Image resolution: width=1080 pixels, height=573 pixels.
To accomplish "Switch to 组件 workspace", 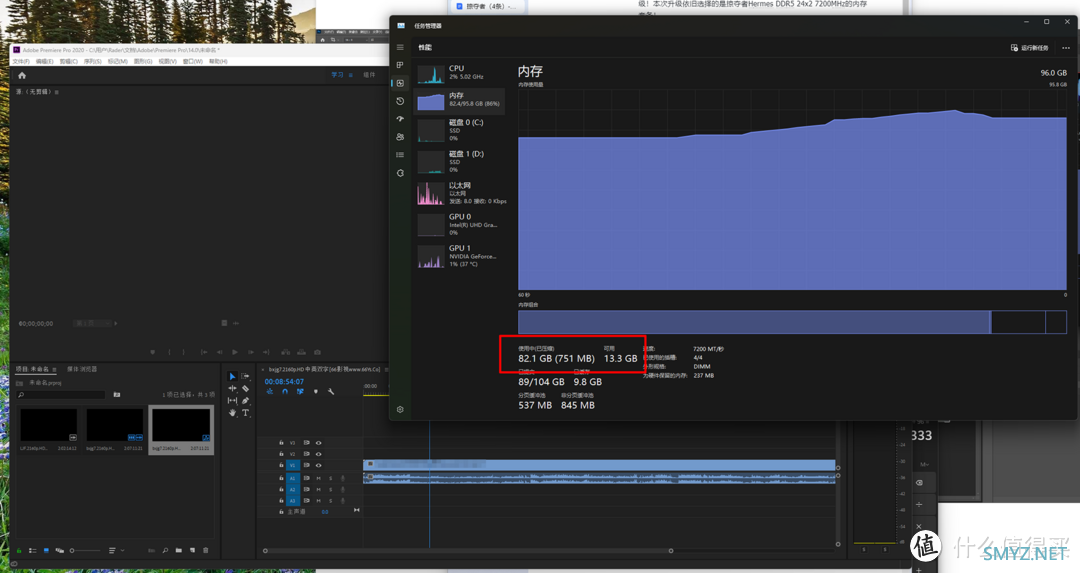I will pos(369,75).
